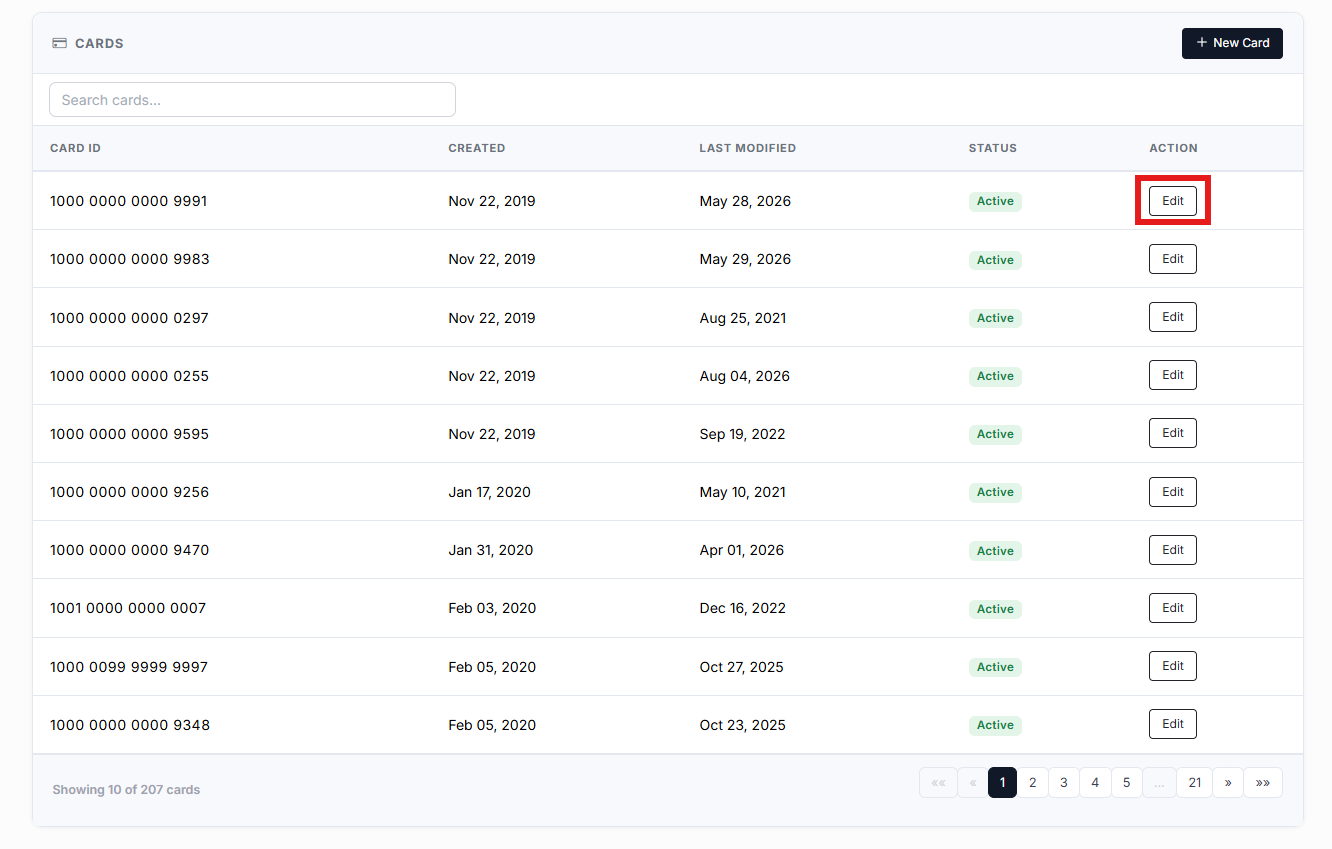Go to page 3 of cards
The height and width of the screenshot is (849, 1332).
pyautogui.click(x=1064, y=783)
